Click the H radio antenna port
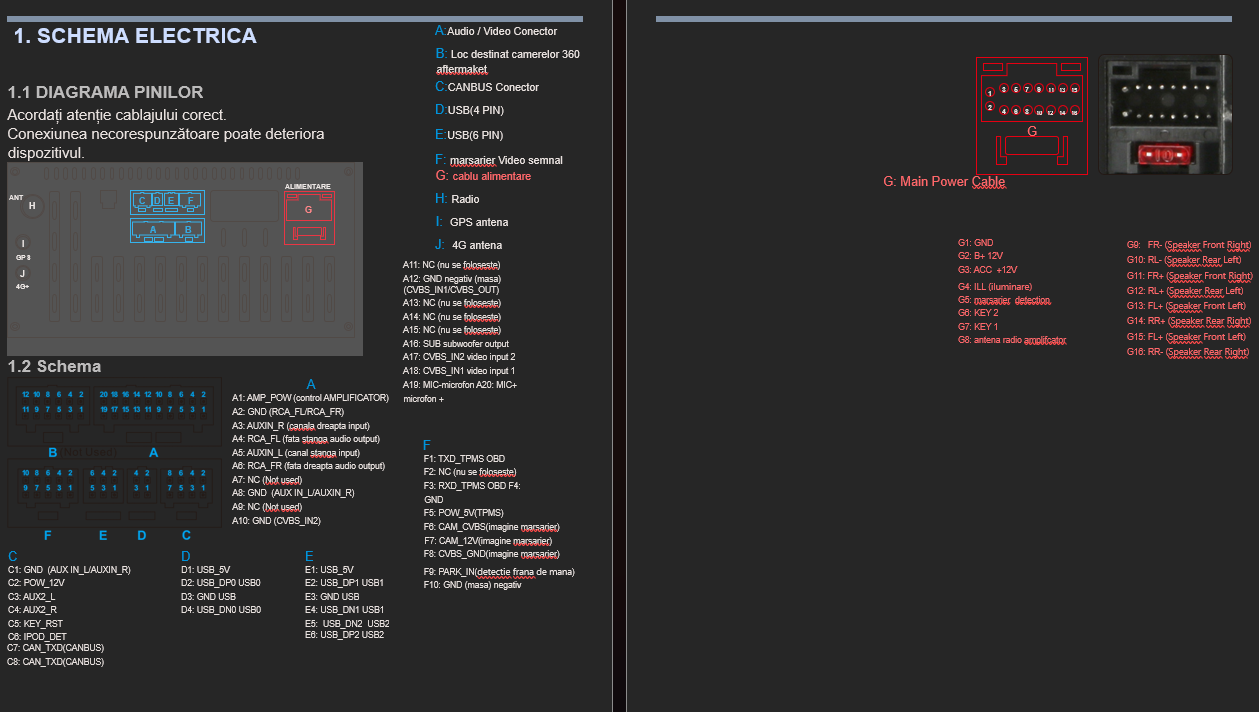The image size is (1259, 712). pyautogui.click(x=32, y=206)
